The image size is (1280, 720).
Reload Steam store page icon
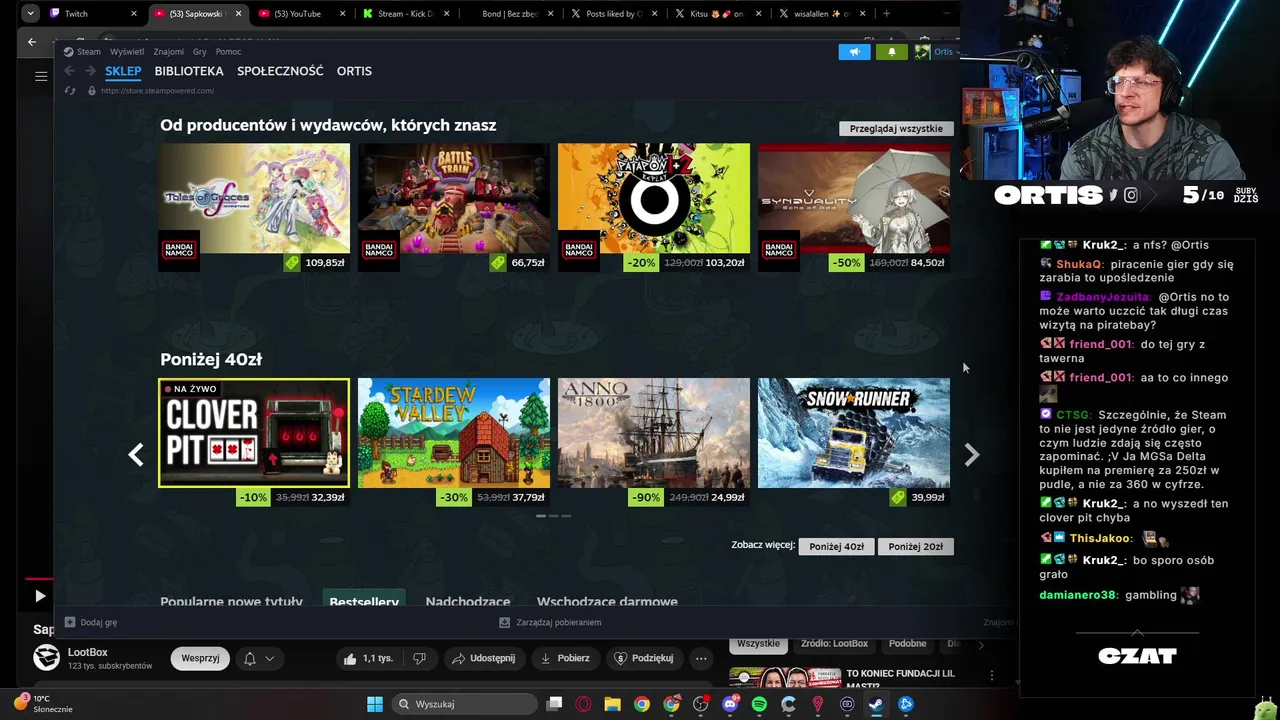coord(69,91)
